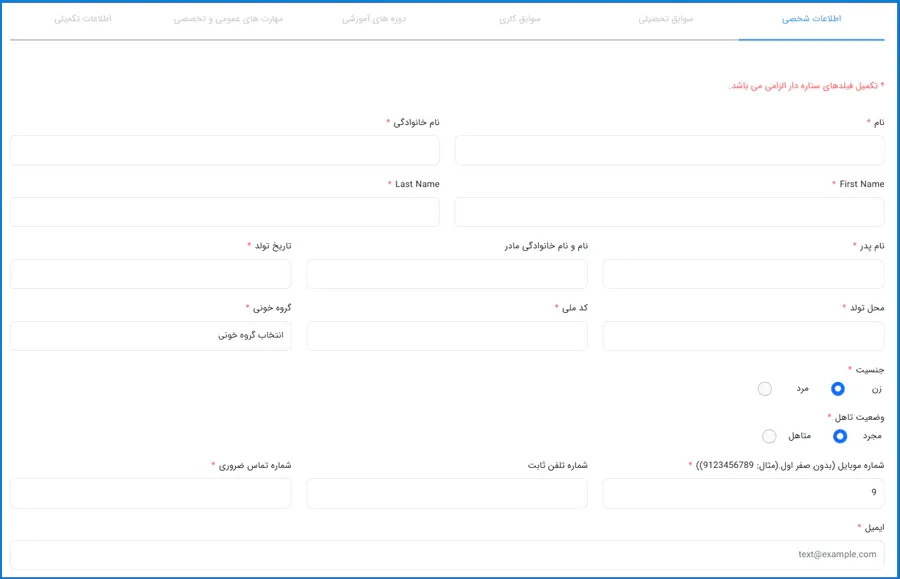The width and height of the screenshot is (900, 579).
Task: Choose متاهل marital status option
Action: pos(769,436)
